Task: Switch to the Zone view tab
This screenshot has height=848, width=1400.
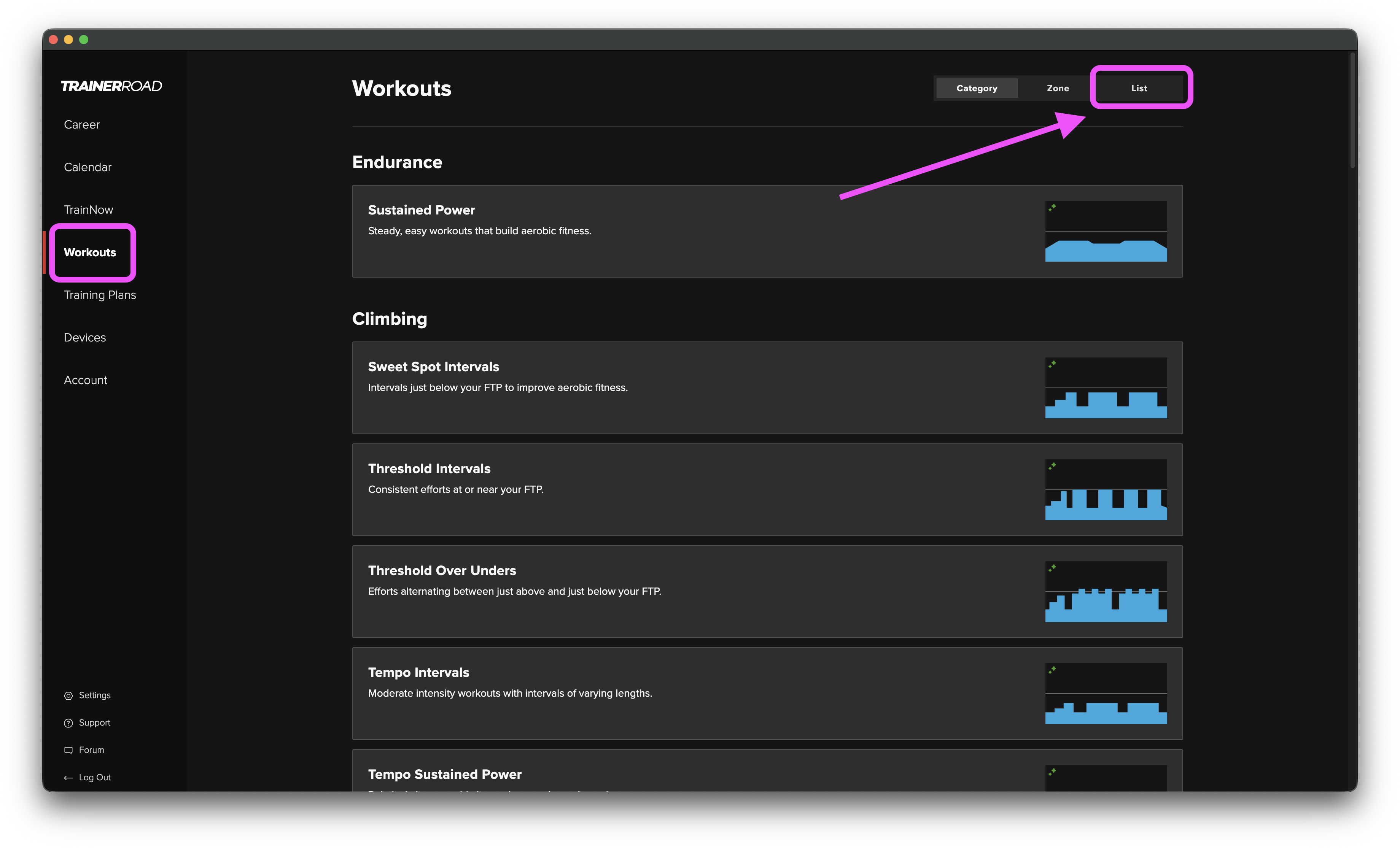Action: (x=1058, y=88)
